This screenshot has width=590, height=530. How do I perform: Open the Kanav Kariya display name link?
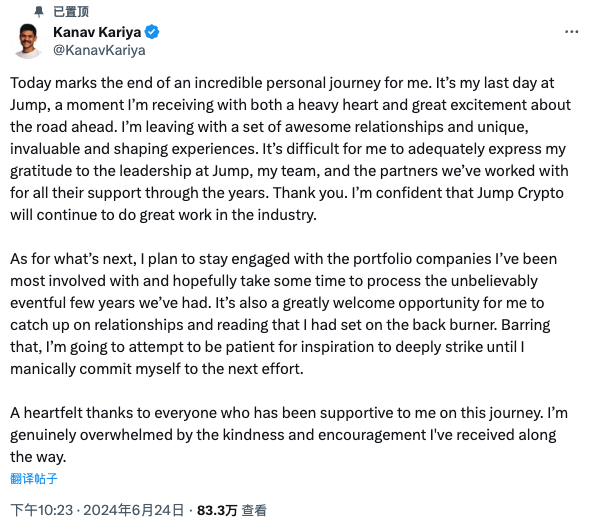[x=97, y=32]
